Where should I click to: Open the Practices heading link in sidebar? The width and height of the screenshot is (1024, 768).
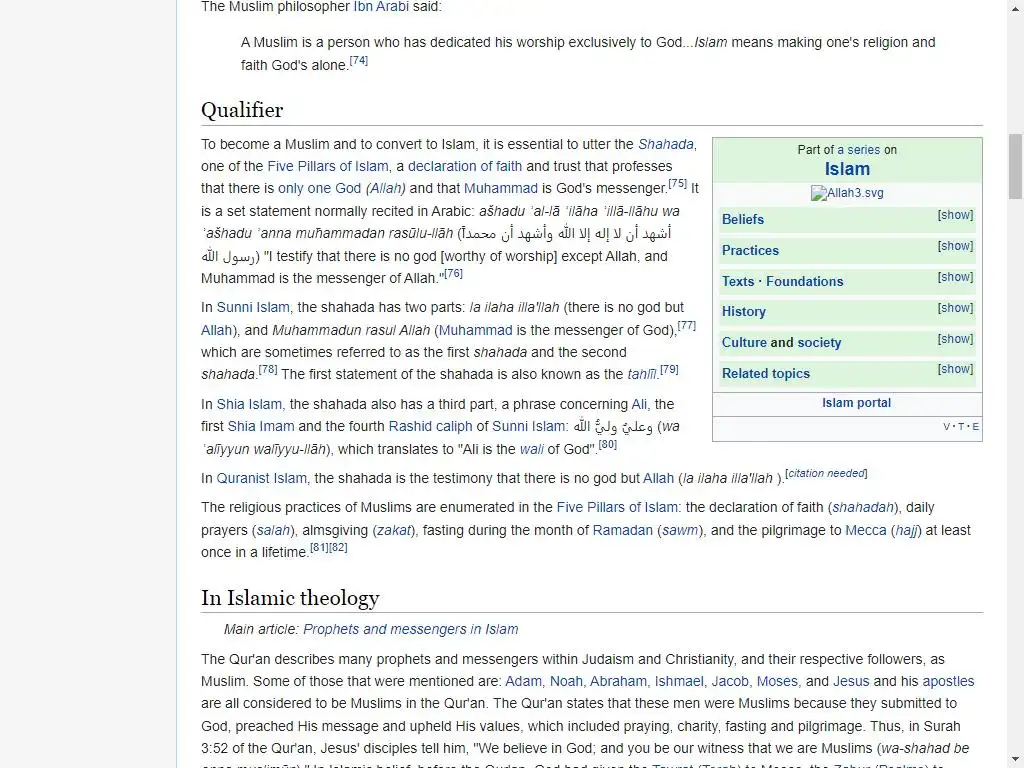click(x=750, y=251)
